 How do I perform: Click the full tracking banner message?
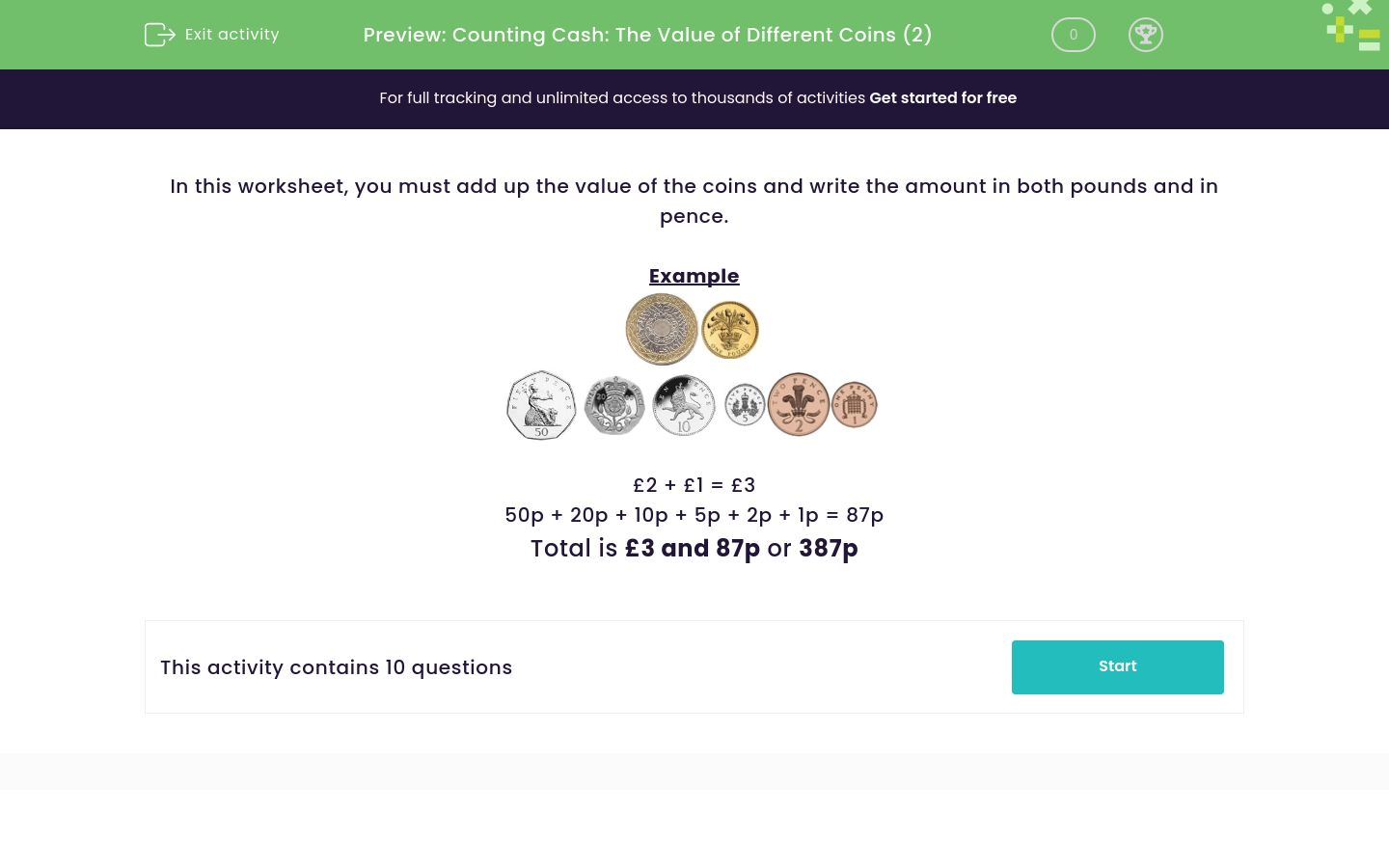point(624,98)
